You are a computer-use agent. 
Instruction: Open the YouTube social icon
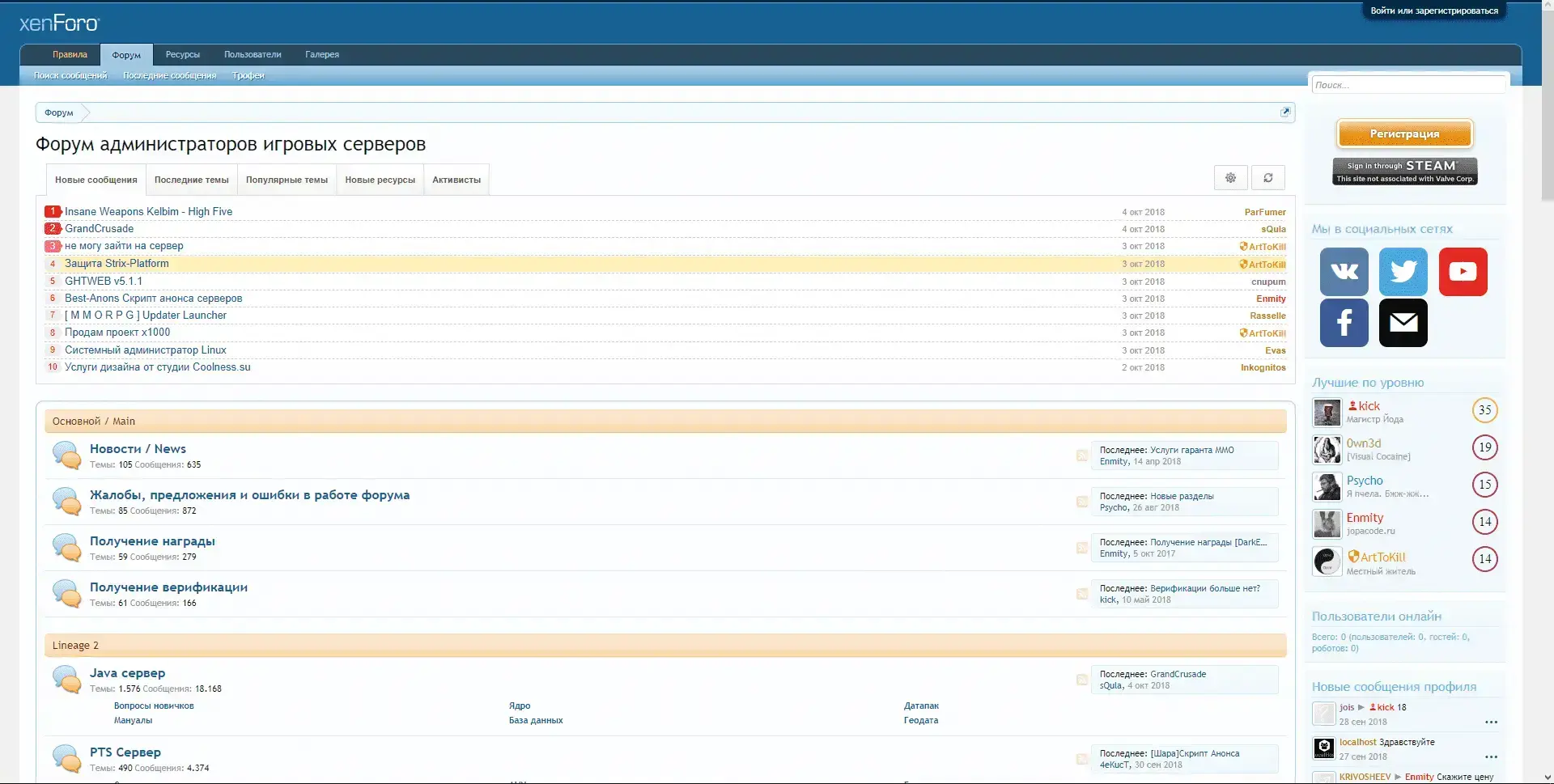1463,271
